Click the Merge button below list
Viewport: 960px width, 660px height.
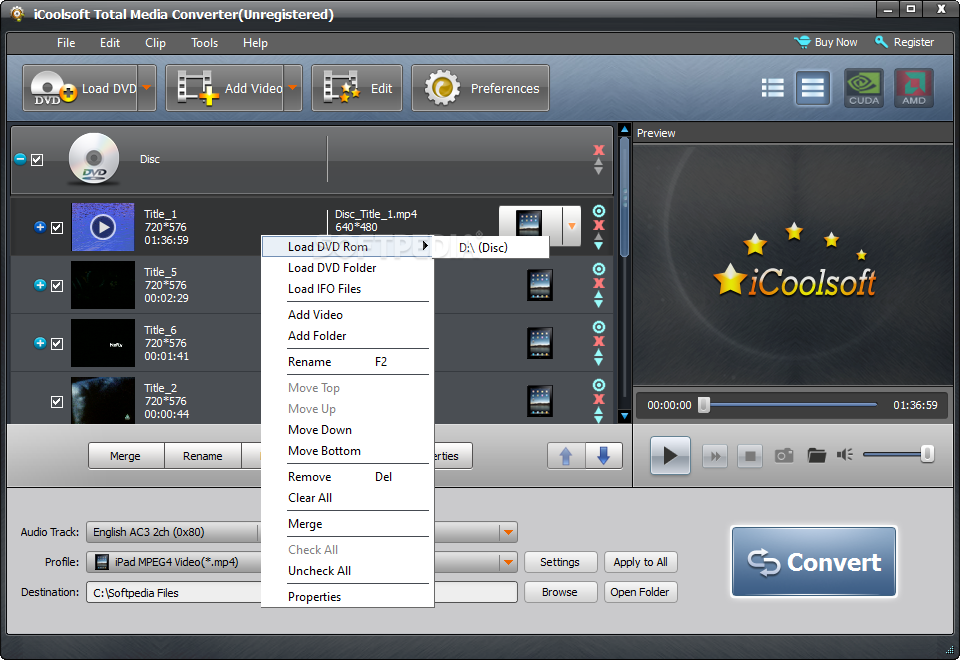[x=126, y=456]
